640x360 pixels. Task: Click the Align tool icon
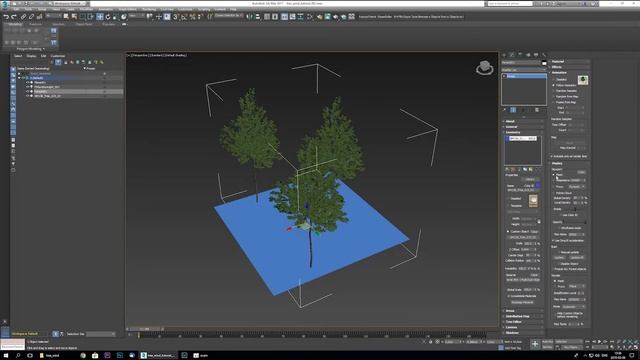point(258,17)
